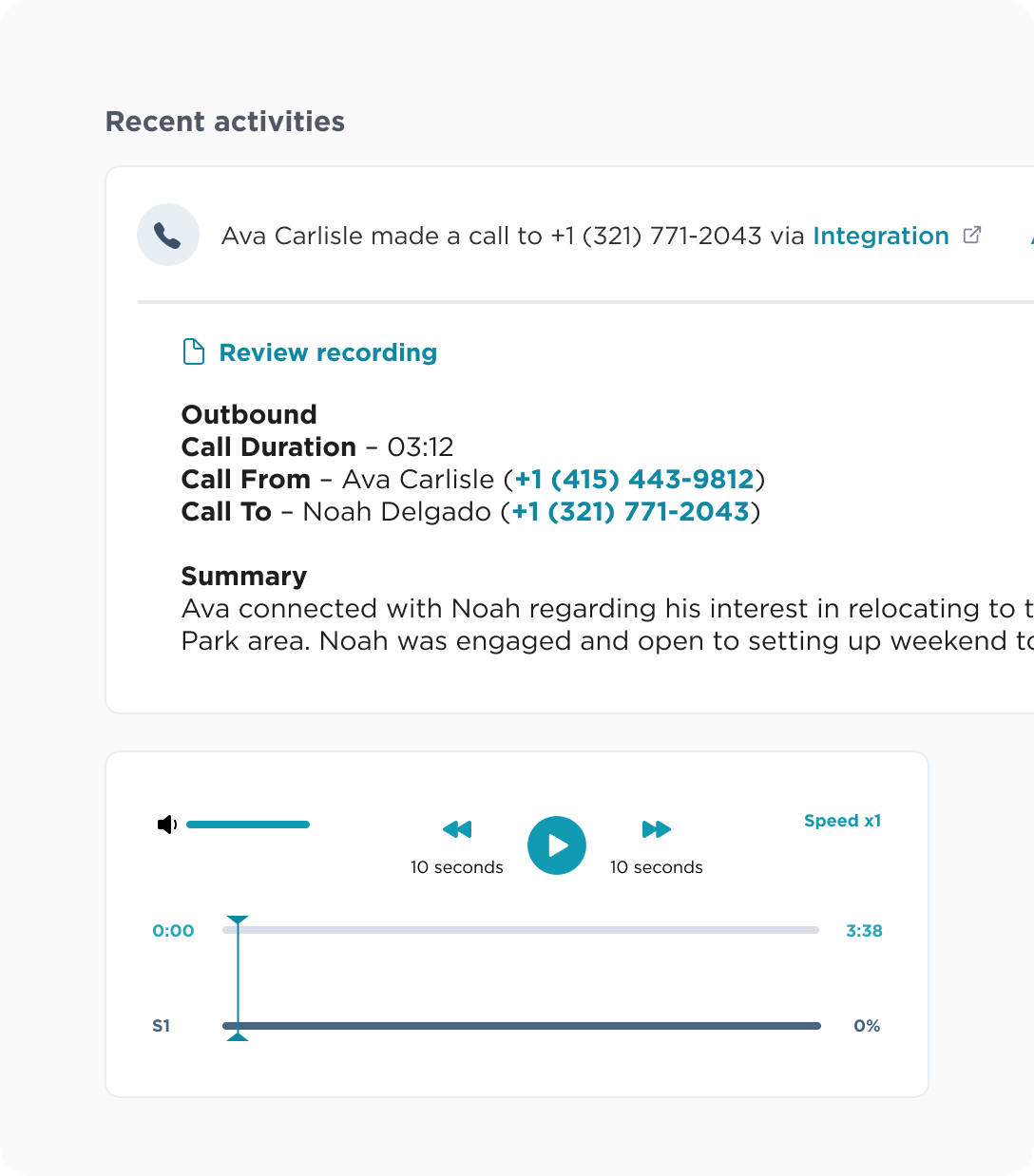Click the document icon beside Review recording
The height and width of the screenshot is (1176, 1034).
coord(194,351)
